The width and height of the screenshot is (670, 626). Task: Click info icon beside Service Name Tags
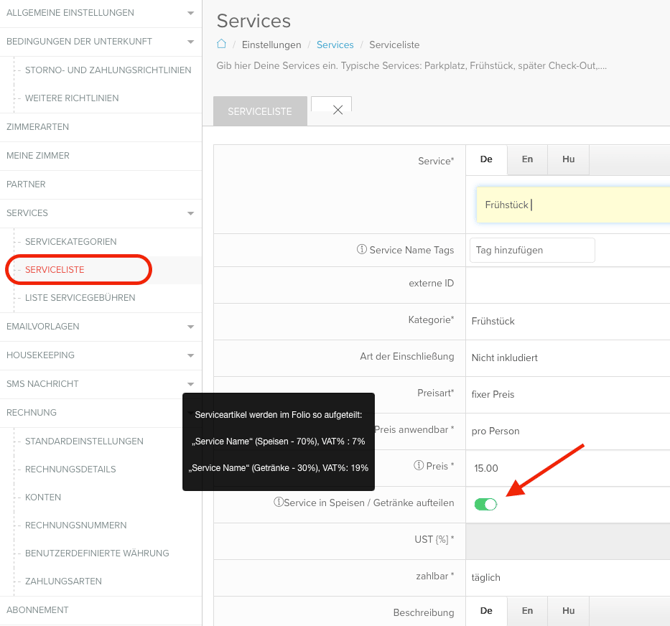362,250
